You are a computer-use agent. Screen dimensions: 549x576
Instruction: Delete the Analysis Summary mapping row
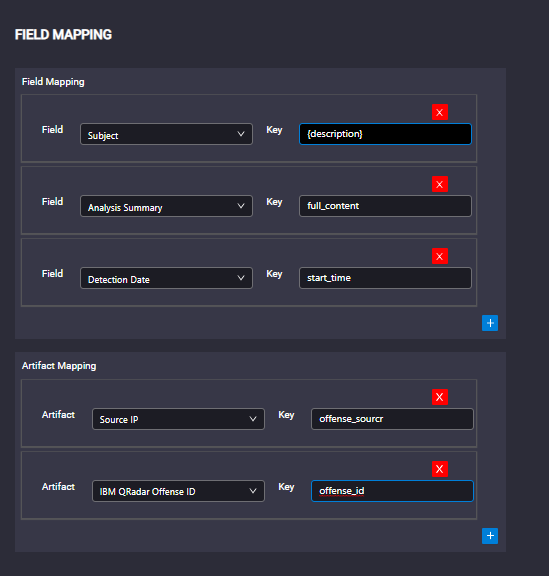click(439, 184)
